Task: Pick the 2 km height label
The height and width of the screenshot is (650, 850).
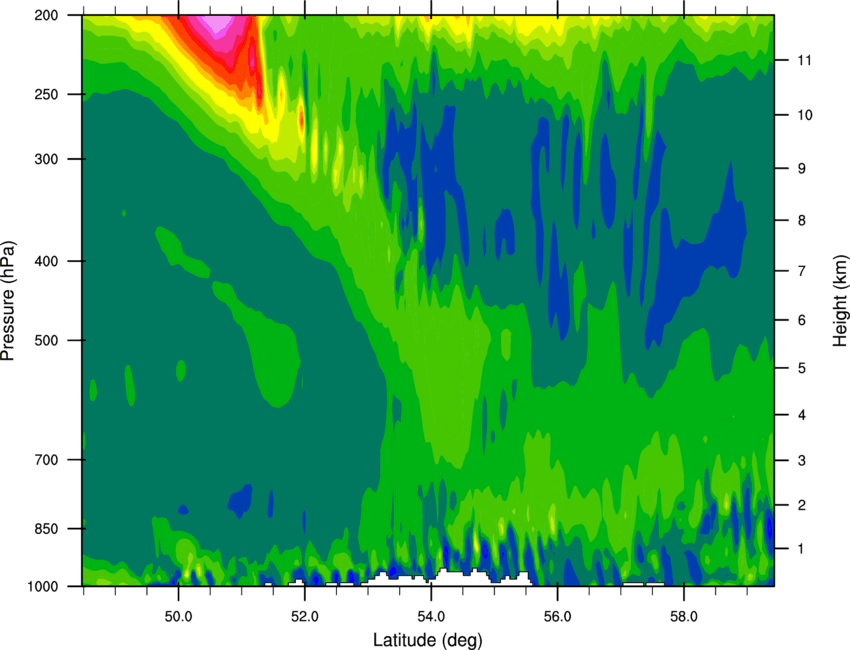Action: [802, 505]
